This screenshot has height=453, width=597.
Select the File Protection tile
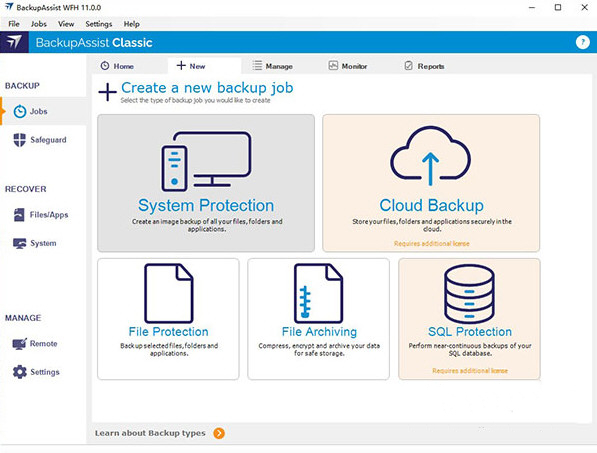coord(168,319)
